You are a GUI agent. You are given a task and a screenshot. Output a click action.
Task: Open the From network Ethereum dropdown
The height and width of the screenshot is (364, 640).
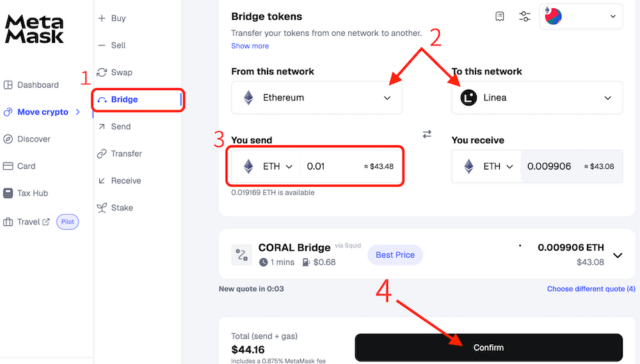[316, 98]
